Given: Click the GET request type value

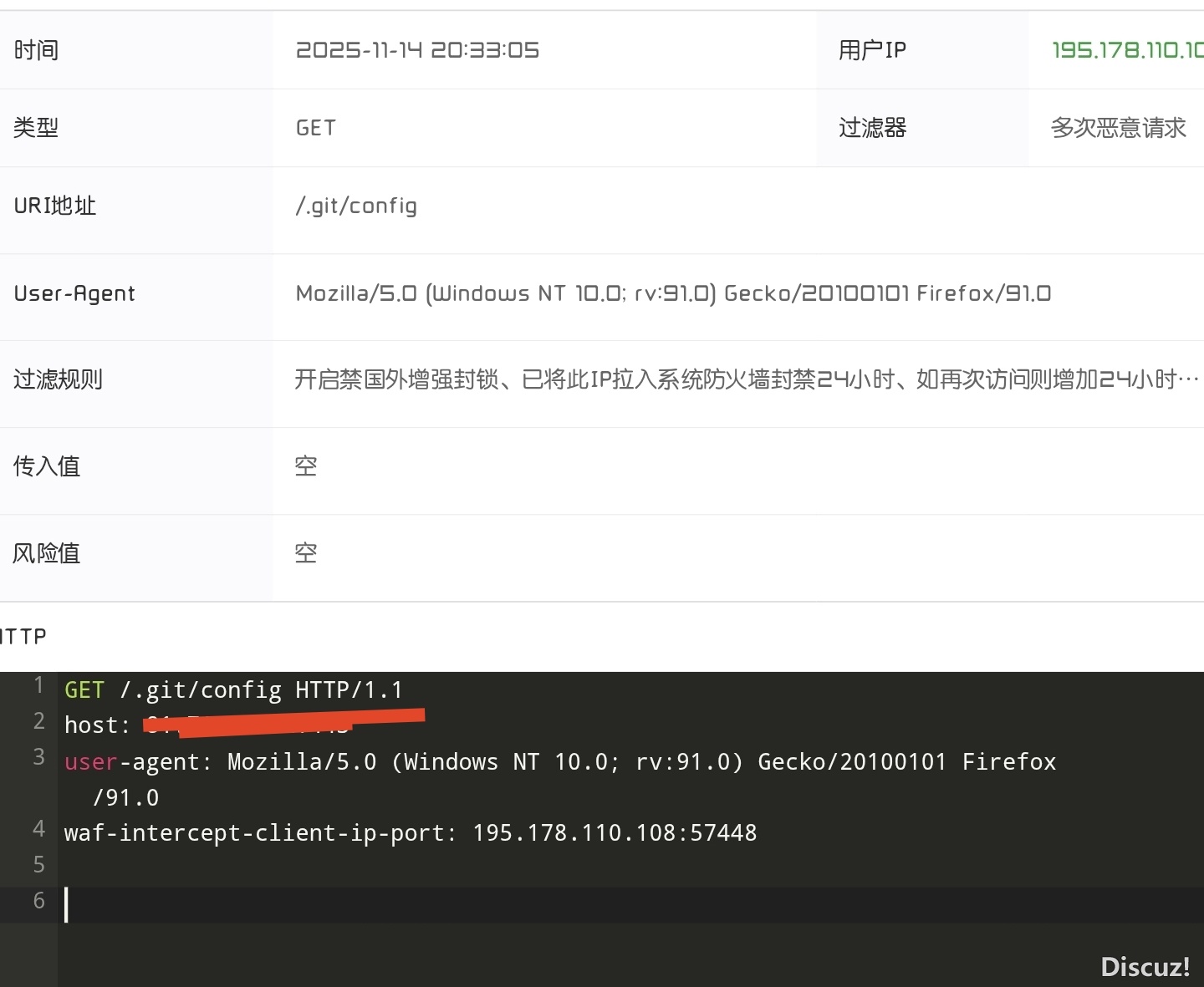Looking at the screenshot, I should (x=316, y=128).
